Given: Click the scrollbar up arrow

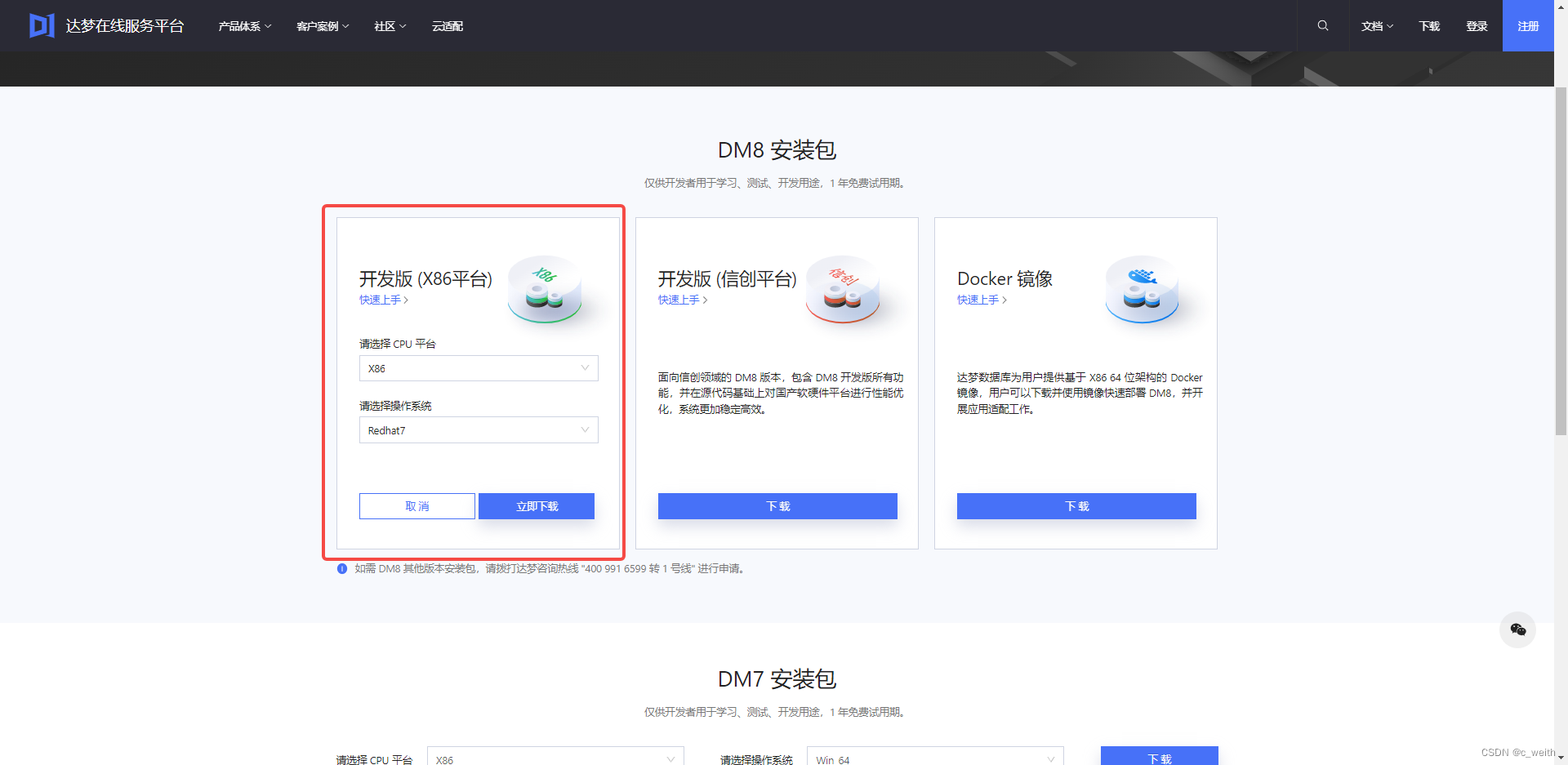Looking at the screenshot, I should coord(1561,7).
